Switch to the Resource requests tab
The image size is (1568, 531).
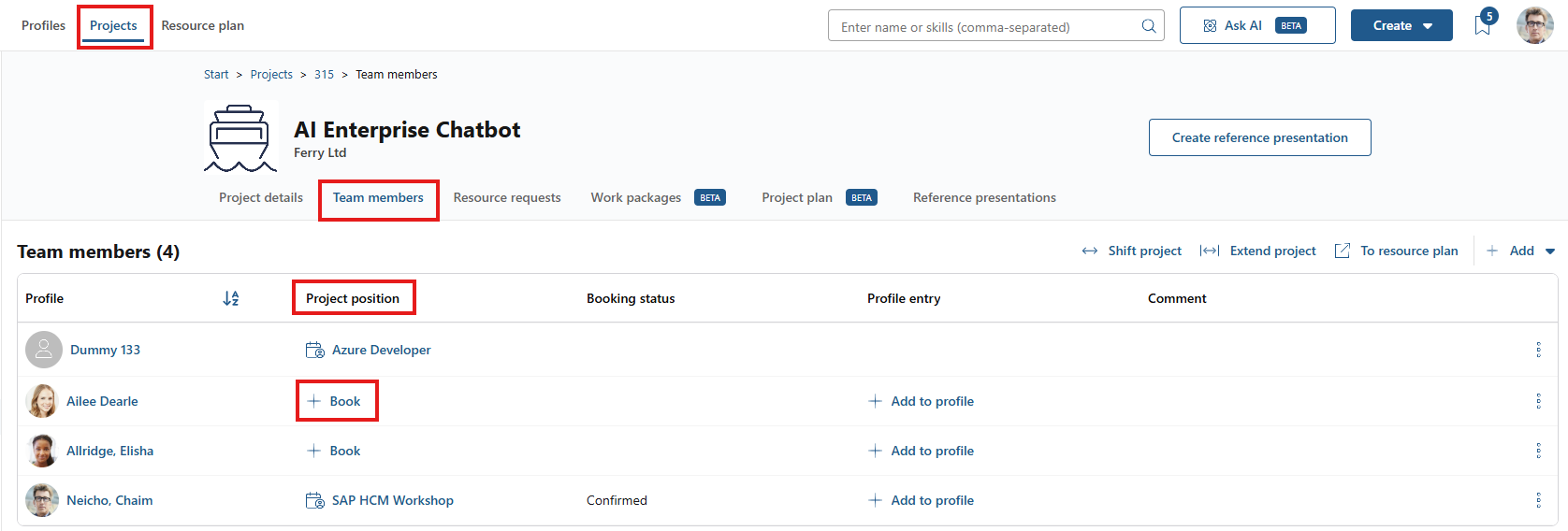[x=507, y=197]
